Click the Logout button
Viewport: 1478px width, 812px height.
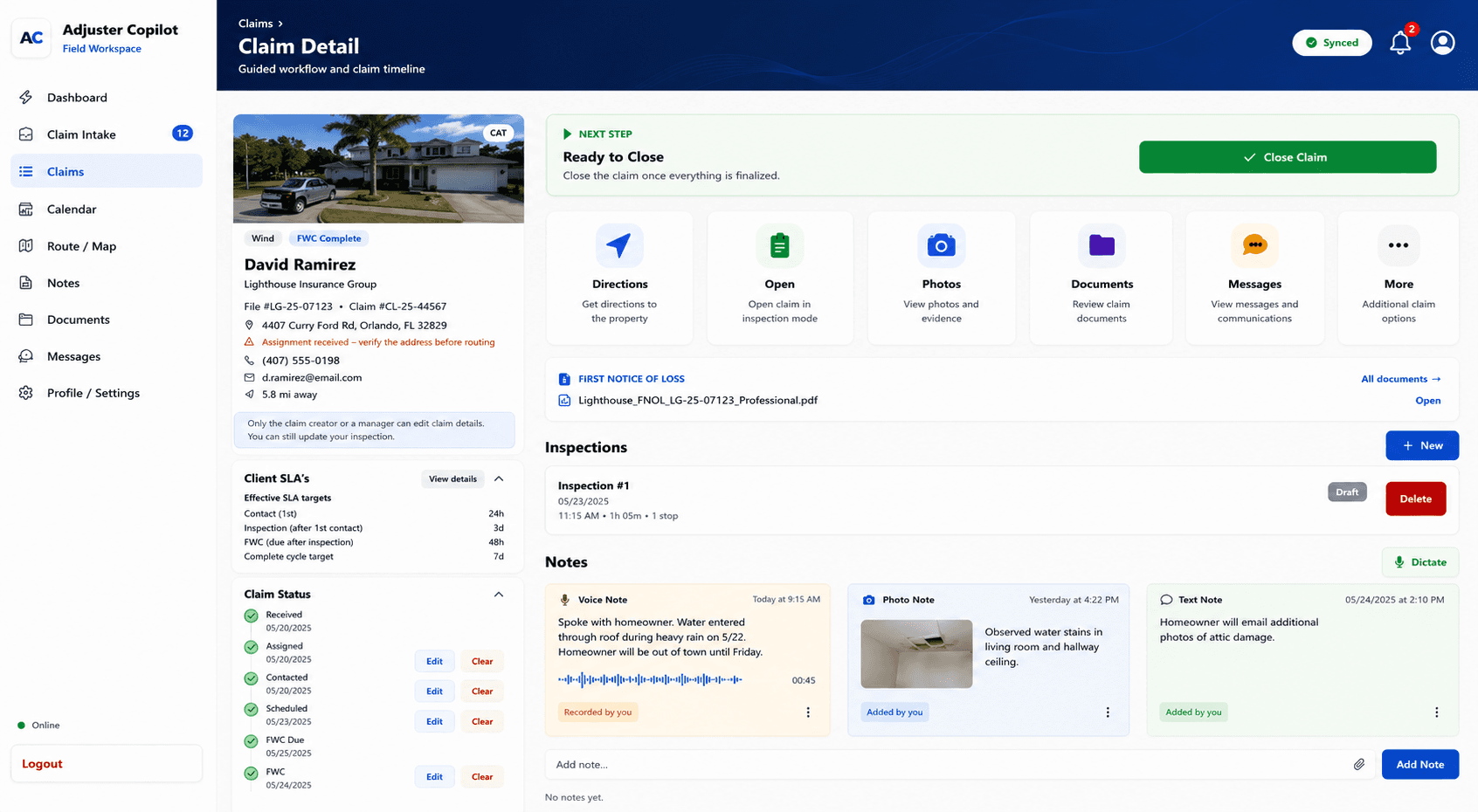[107, 763]
